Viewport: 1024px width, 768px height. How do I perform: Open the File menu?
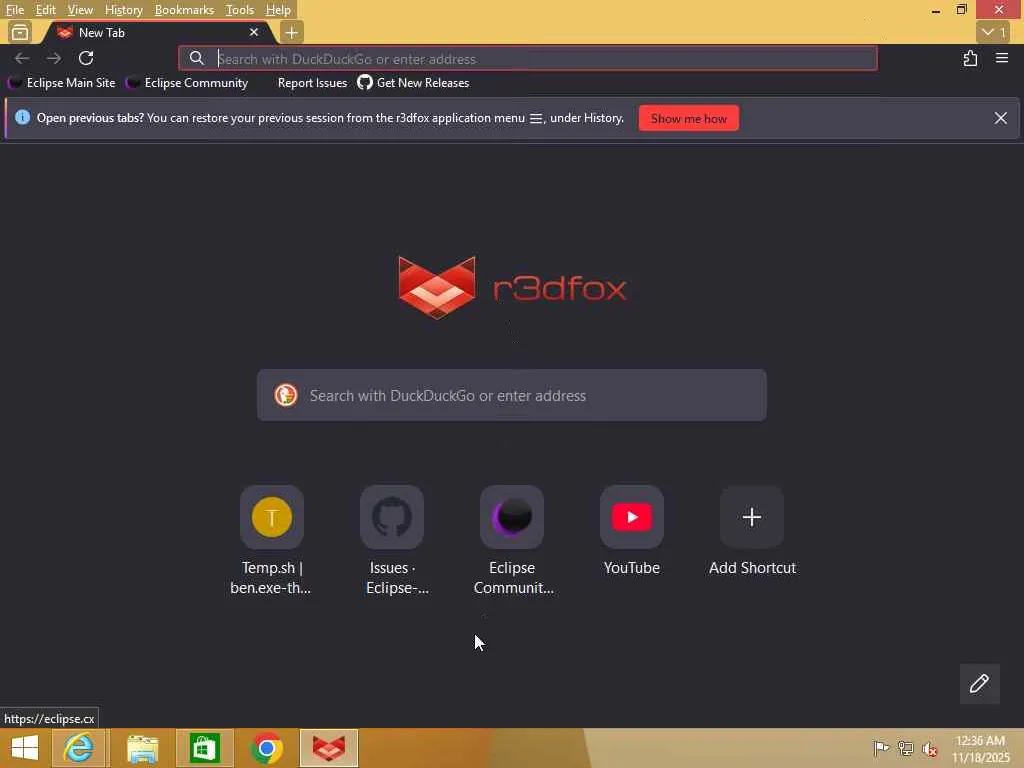(x=14, y=10)
